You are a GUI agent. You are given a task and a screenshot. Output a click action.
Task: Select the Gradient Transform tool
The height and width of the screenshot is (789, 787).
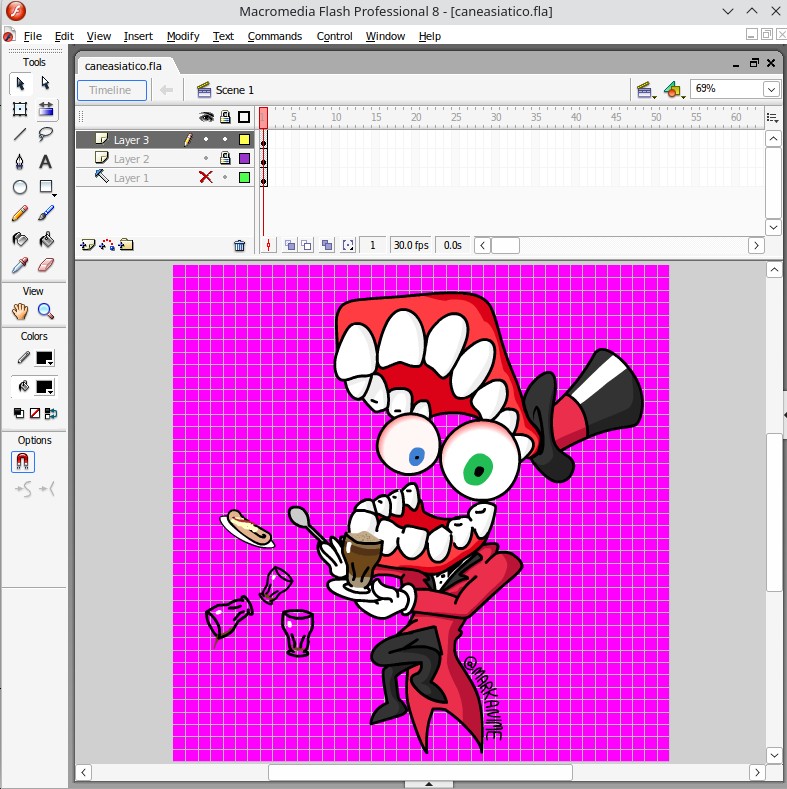46,109
